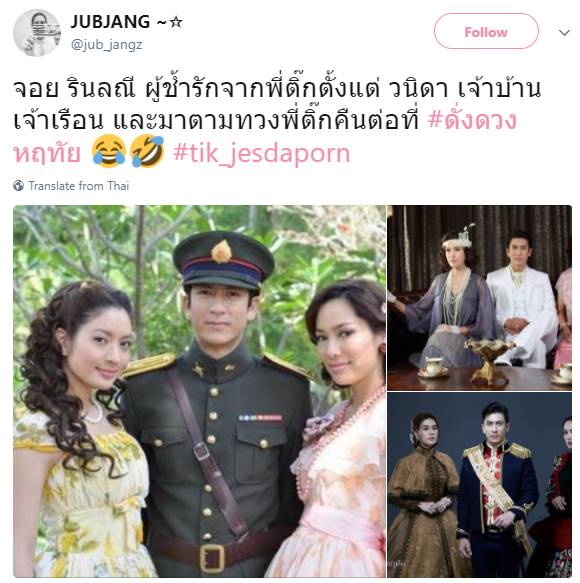Open large photo with officer in cap
This screenshot has height=583, width=580.
(x=199, y=391)
